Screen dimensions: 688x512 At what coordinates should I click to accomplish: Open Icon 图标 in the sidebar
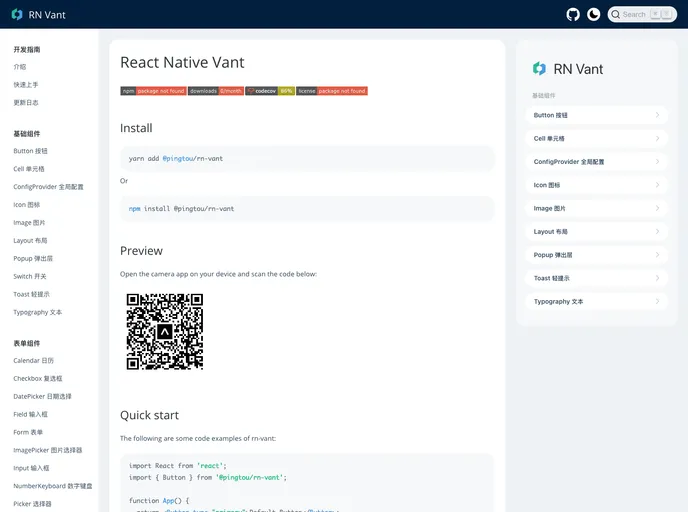(27, 205)
